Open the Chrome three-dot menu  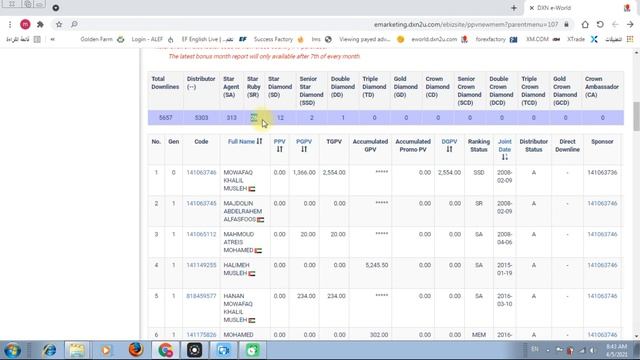click(10, 24)
